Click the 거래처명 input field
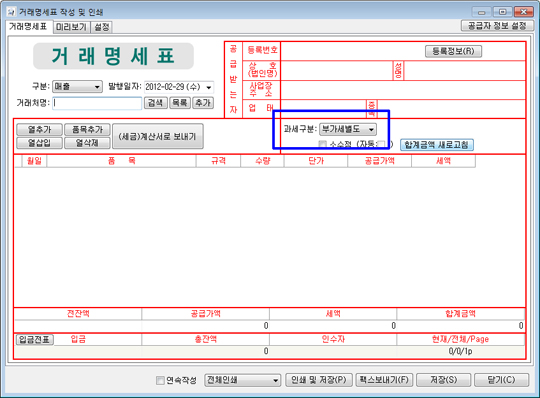540x398 pixels. point(97,103)
